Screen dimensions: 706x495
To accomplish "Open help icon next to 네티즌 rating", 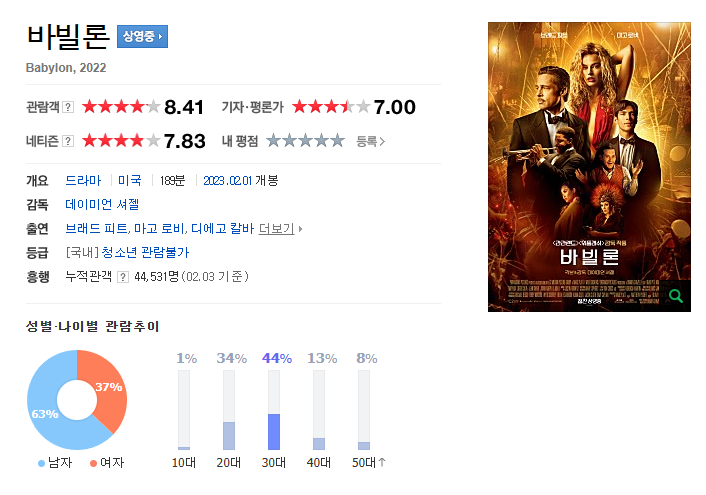I will [68, 141].
